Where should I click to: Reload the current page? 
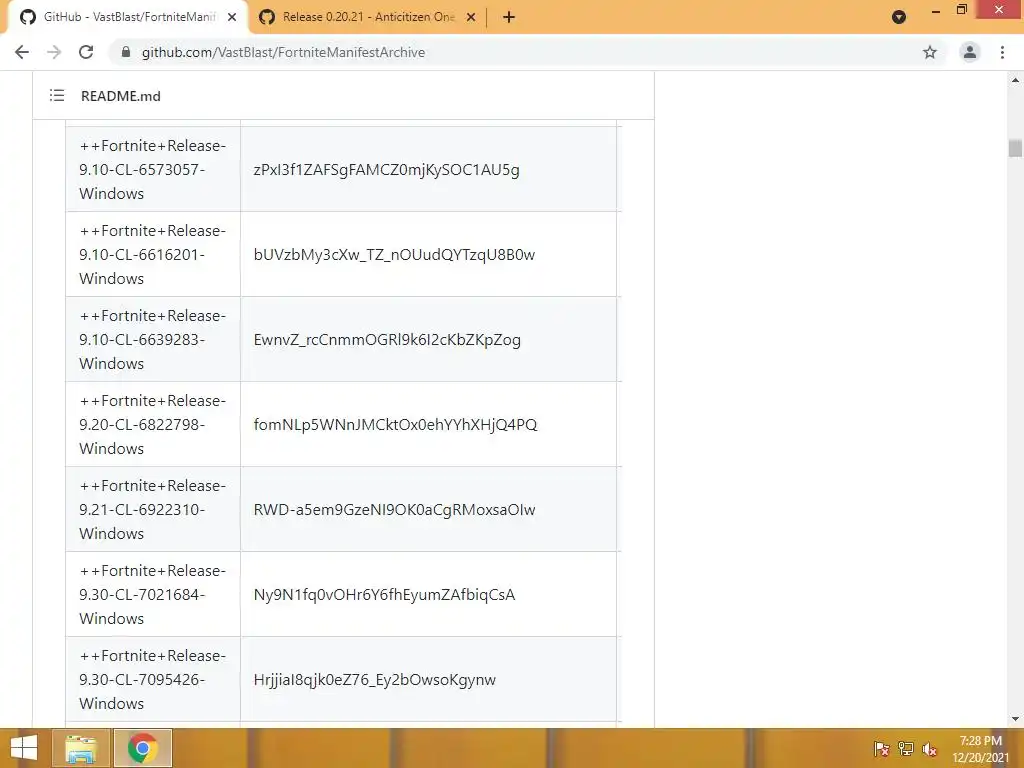coord(86,52)
